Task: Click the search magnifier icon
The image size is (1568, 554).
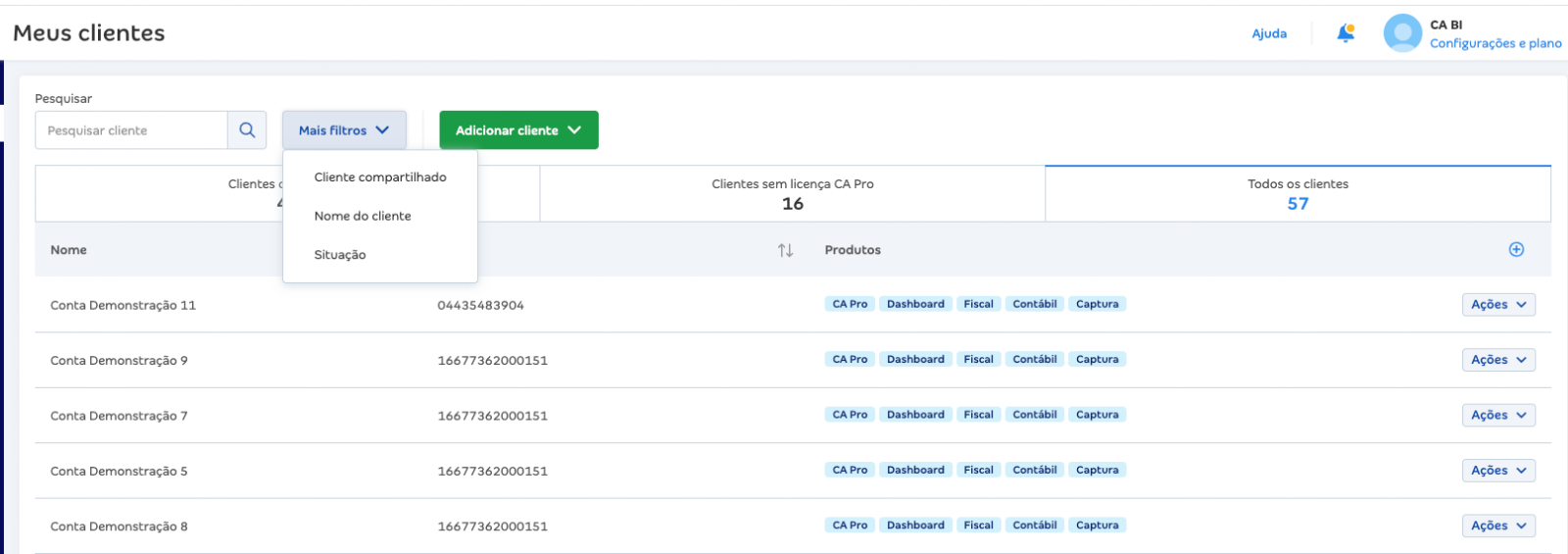Action: (x=247, y=130)
